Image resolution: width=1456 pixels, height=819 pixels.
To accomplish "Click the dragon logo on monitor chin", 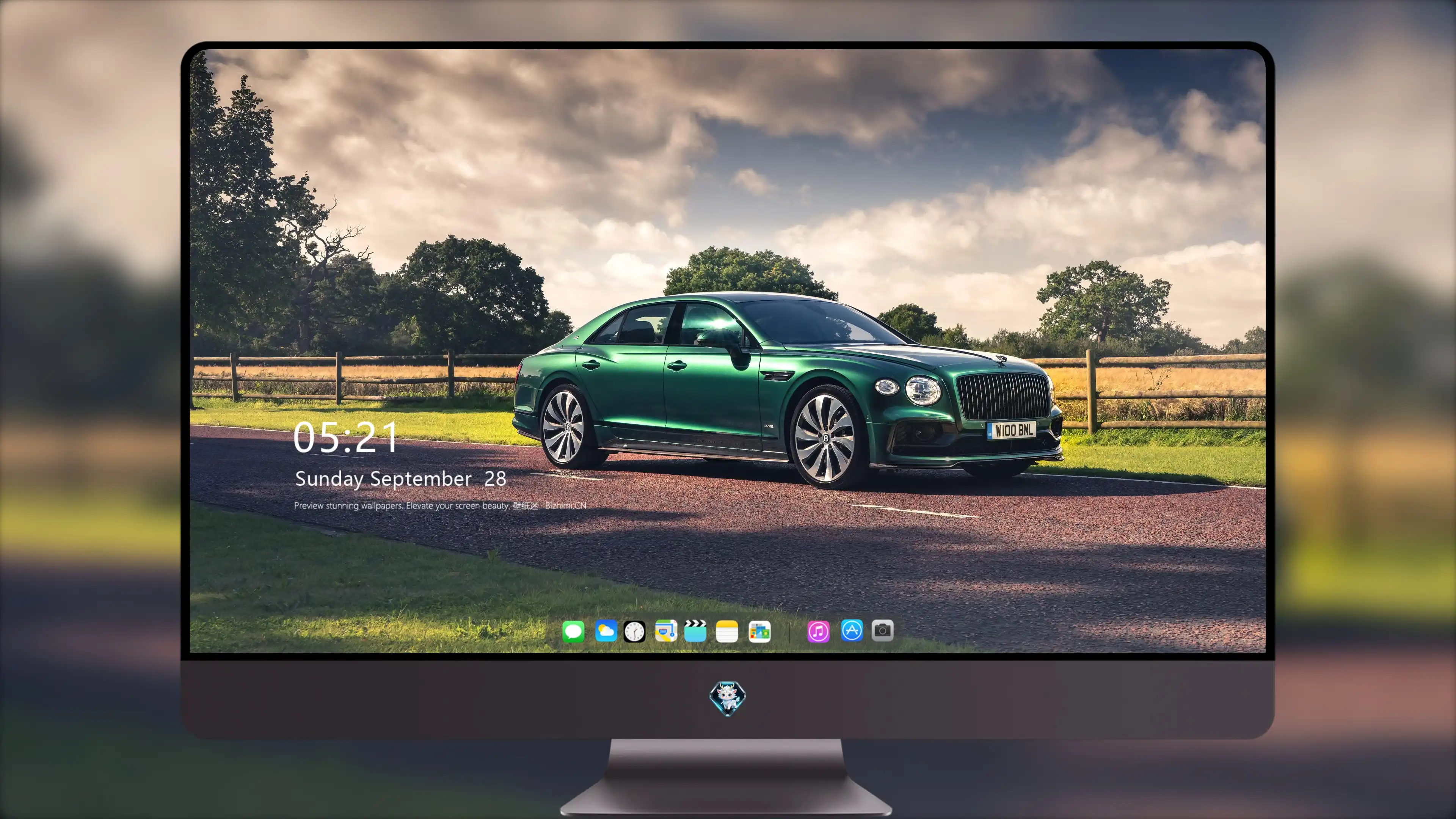I will point(728,698).
